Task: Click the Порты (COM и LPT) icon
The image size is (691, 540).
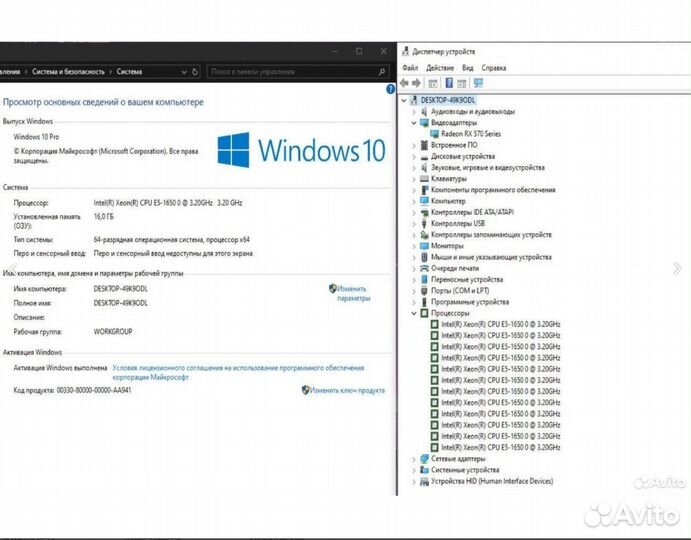Action: pyautogui.click(x=424, y=290)
